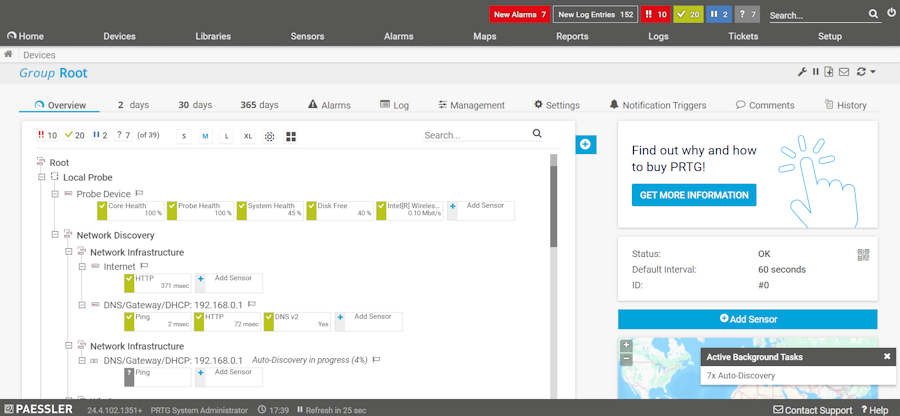The image size is (900, 416).
Task: Toggle the up sensors filter showing 20
Action: coord(74,135)
